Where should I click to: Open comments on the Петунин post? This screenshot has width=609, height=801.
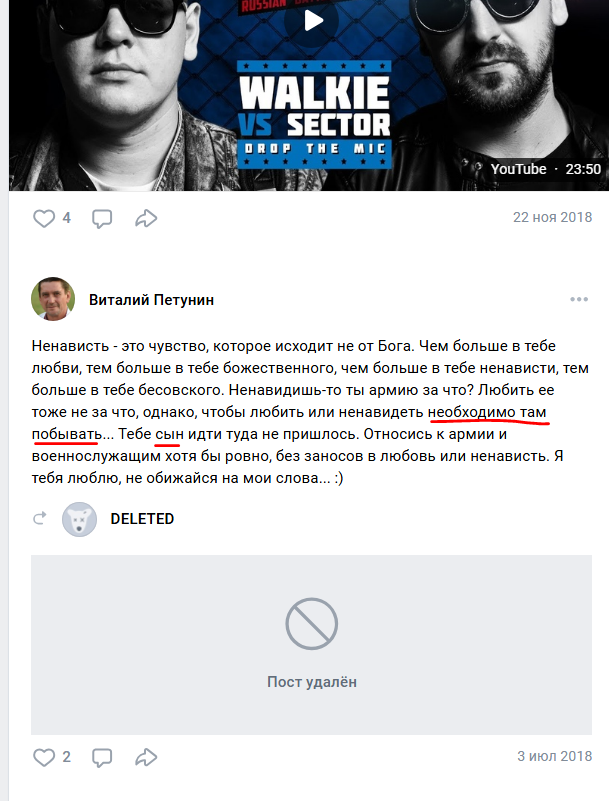point(101,756)
